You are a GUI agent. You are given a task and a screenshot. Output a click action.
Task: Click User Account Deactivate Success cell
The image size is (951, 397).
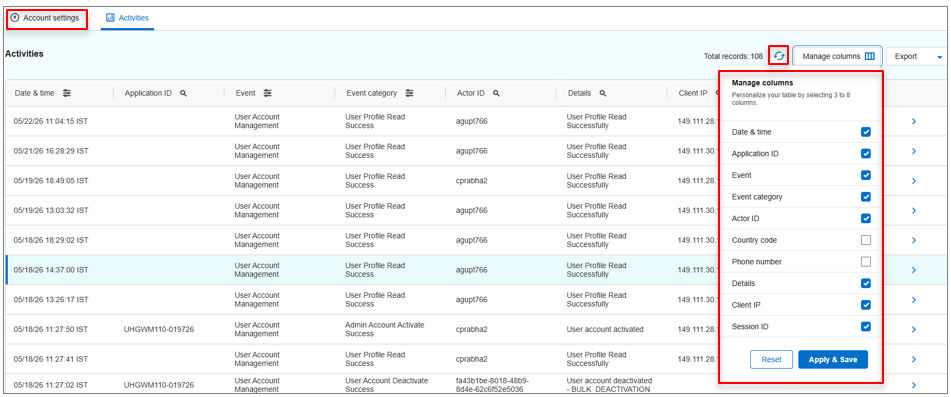(386, 385)
